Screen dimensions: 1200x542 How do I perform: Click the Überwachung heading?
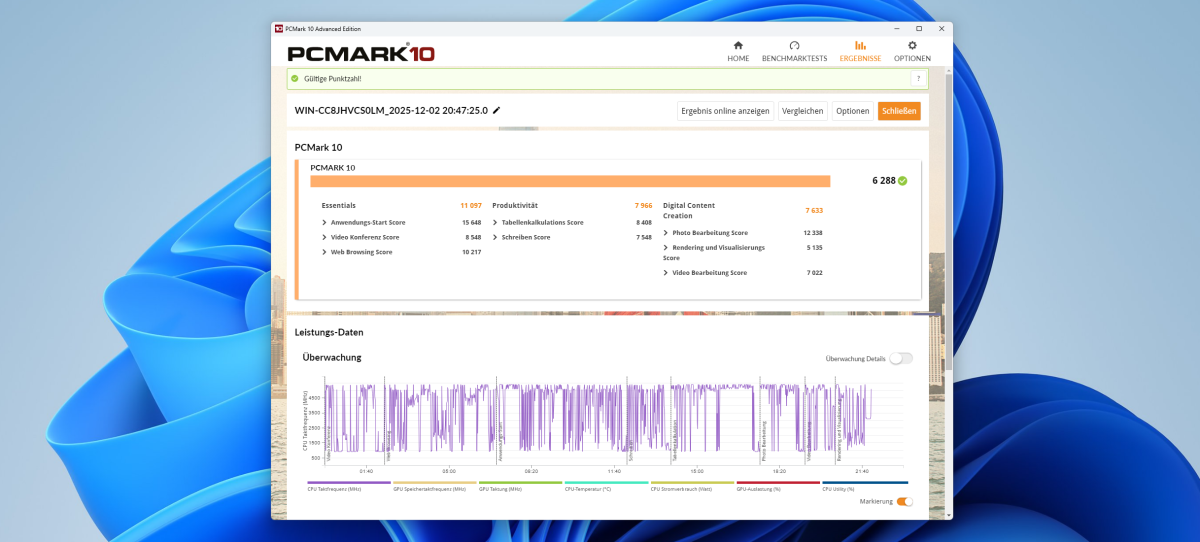click(x=332, y=357)
